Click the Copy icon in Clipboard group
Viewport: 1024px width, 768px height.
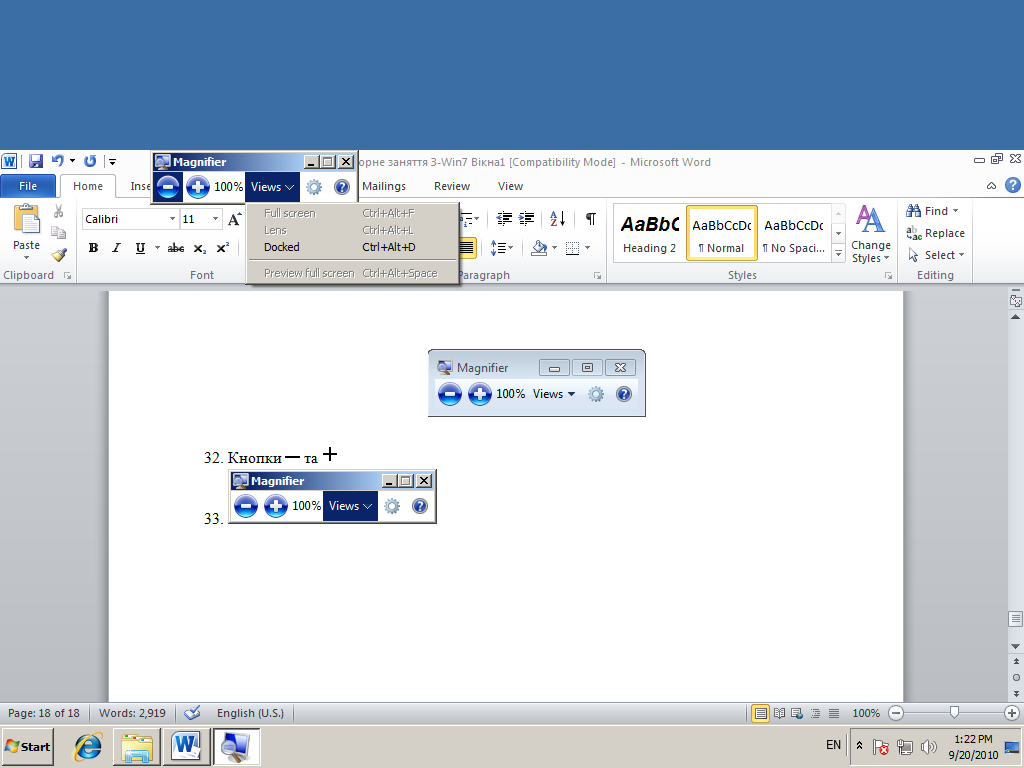[58, 232]
